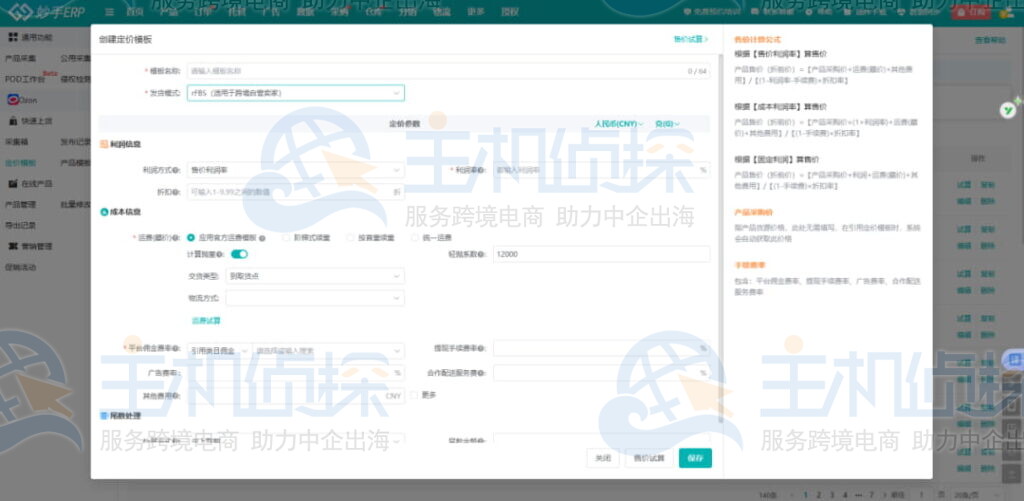
Task: Select 阶梯式续重 radio option
Action: pyautogui.click(x=286, y=238)
